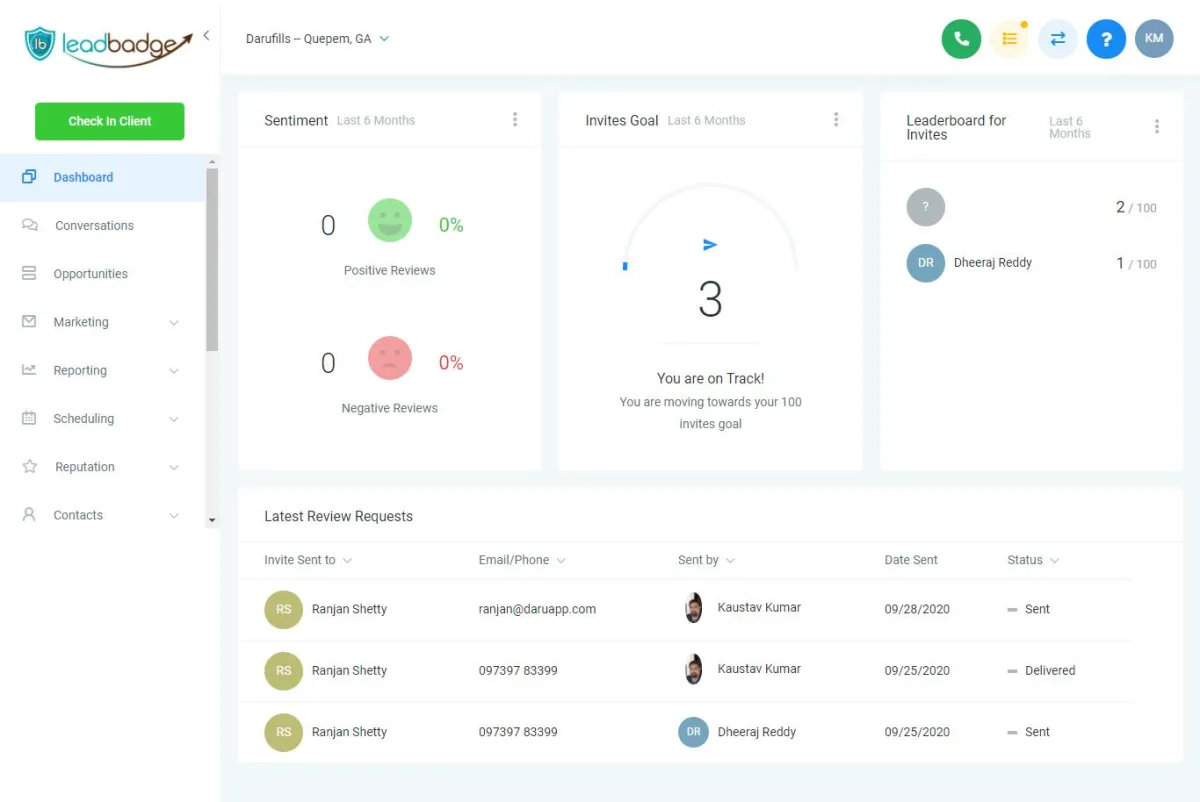Open Sentiment card three-dot options
Image resolution: width=1200 pixels, height=802 pixels.
point(515,120)
